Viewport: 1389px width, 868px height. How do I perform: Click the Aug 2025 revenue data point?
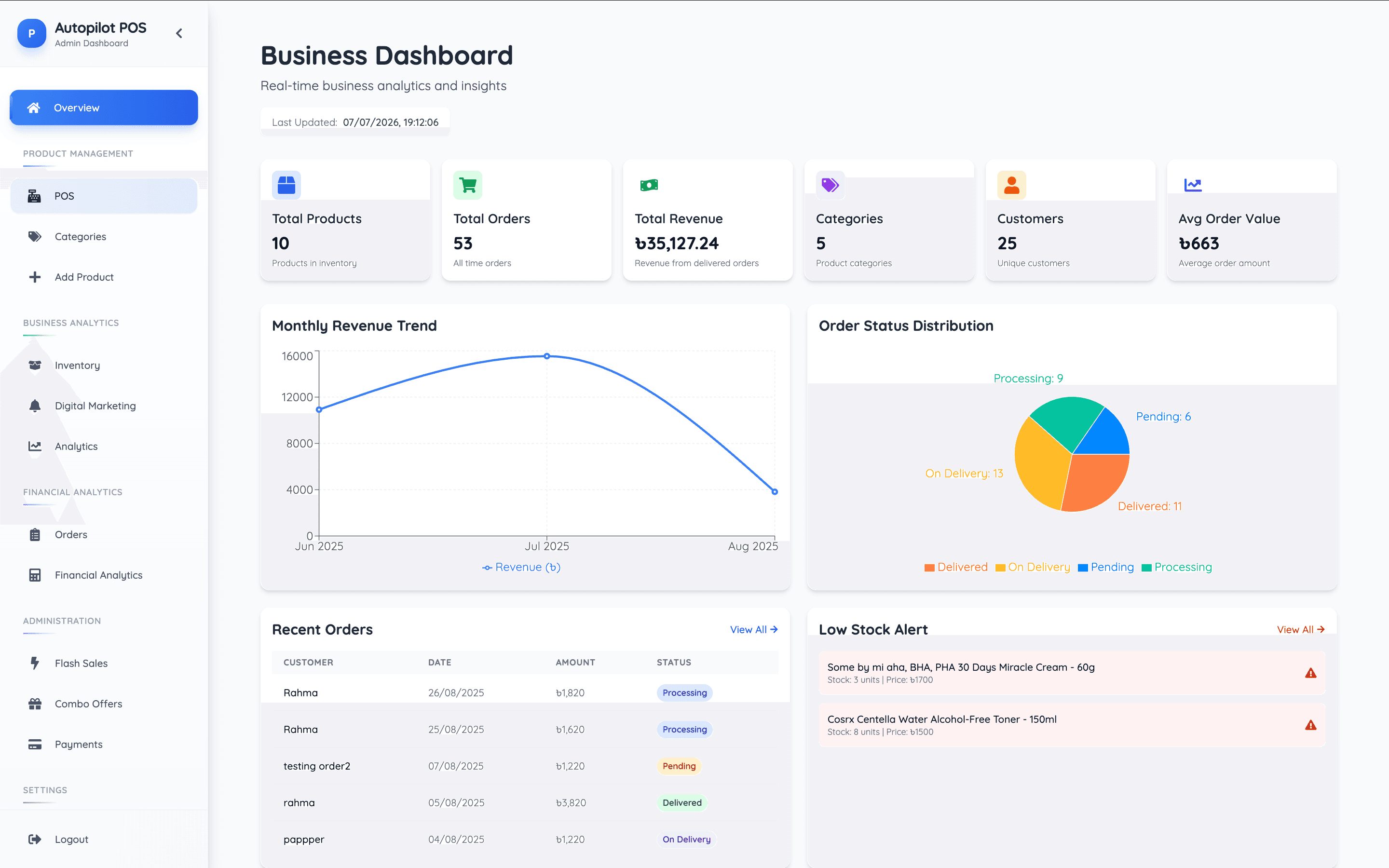click(x=775, y=491)
